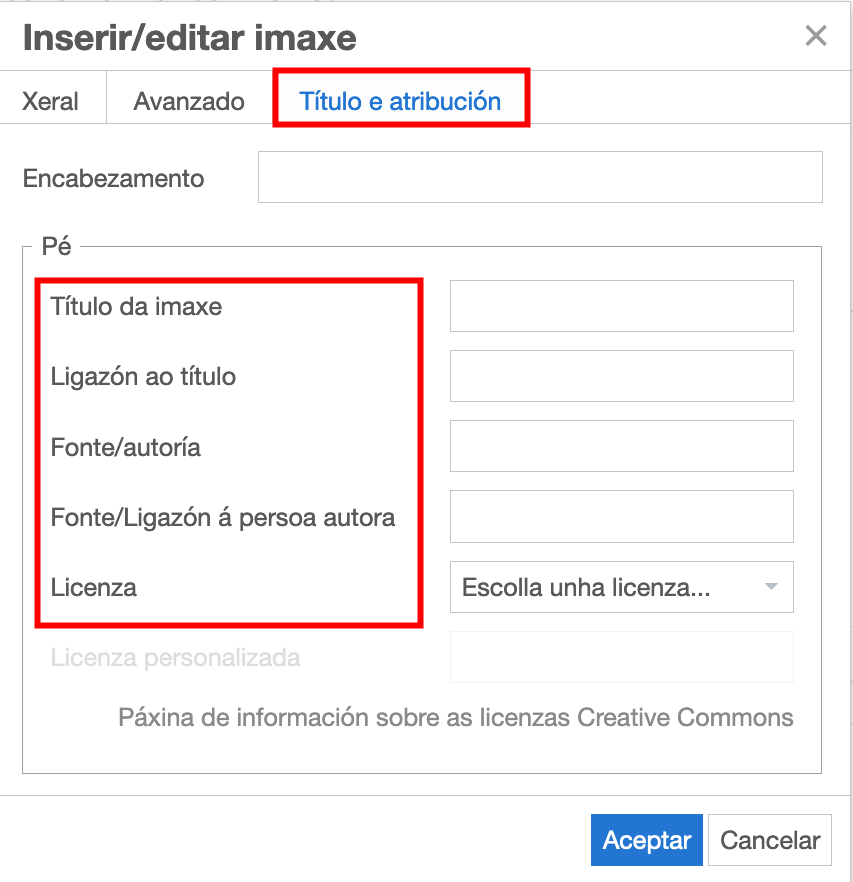
Task: Switch to the Avanzado tab
Action: click(188, 100)
